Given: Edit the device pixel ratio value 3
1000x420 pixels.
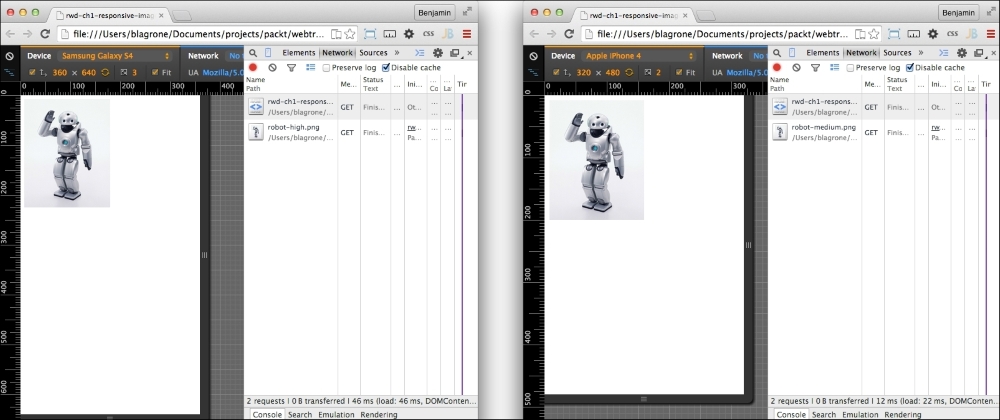Looking at the screenshot, I should click(135, 73).
